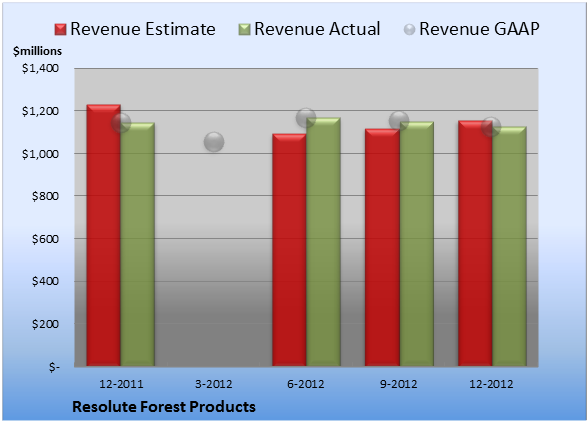Select the green actual bar for 9-2012

tap(417, 244)
